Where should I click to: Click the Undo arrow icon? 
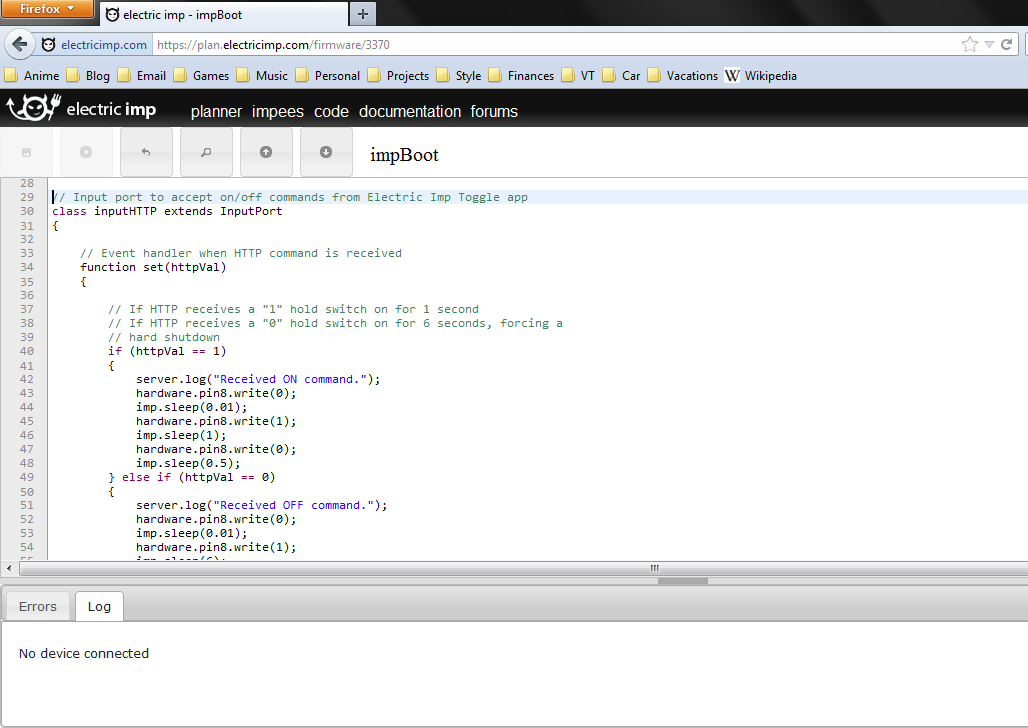146,152
